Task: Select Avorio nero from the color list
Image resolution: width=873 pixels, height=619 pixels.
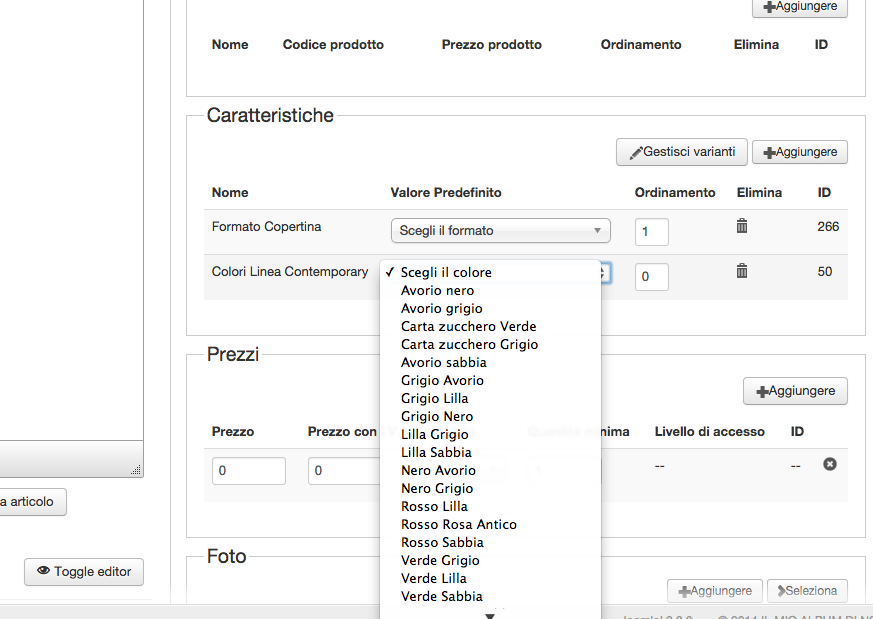Action: [437, 290]
